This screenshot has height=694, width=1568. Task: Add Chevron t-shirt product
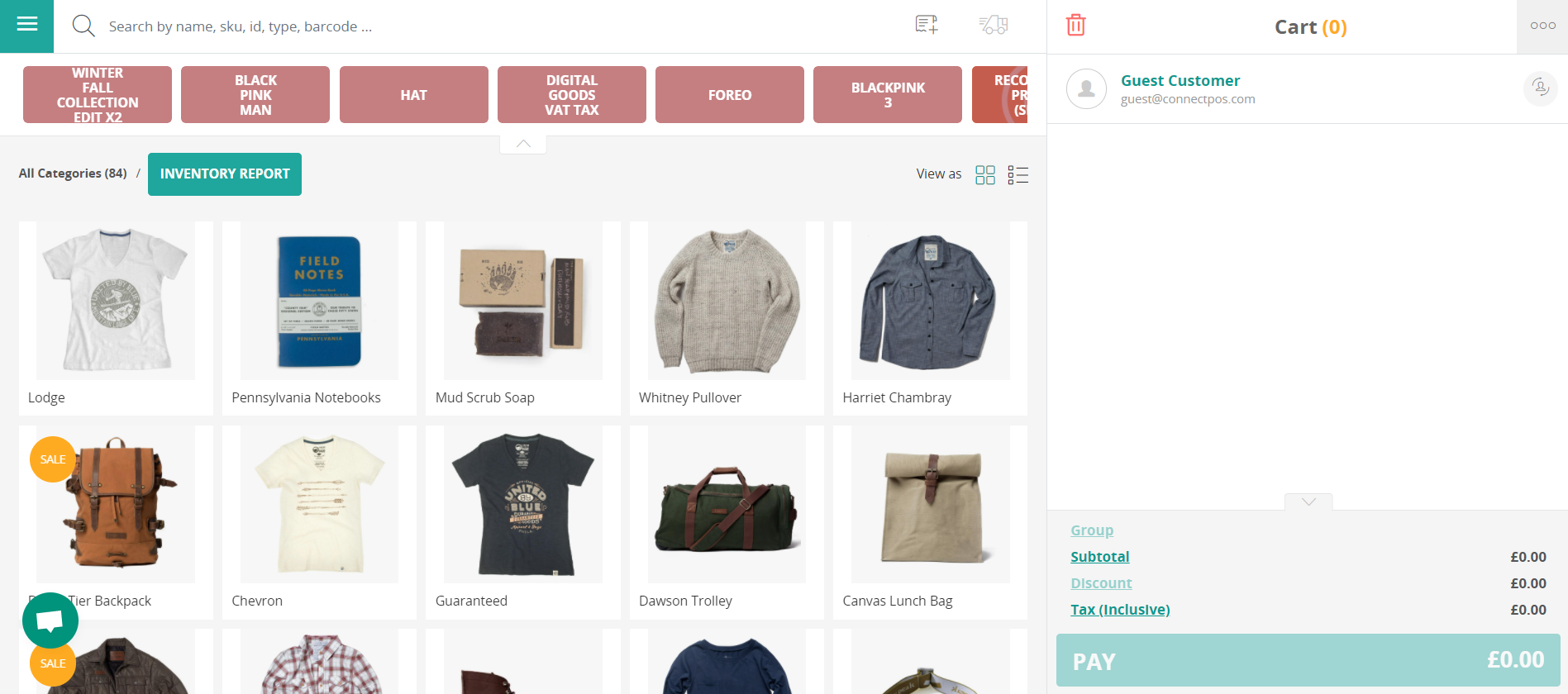[319, 522]
